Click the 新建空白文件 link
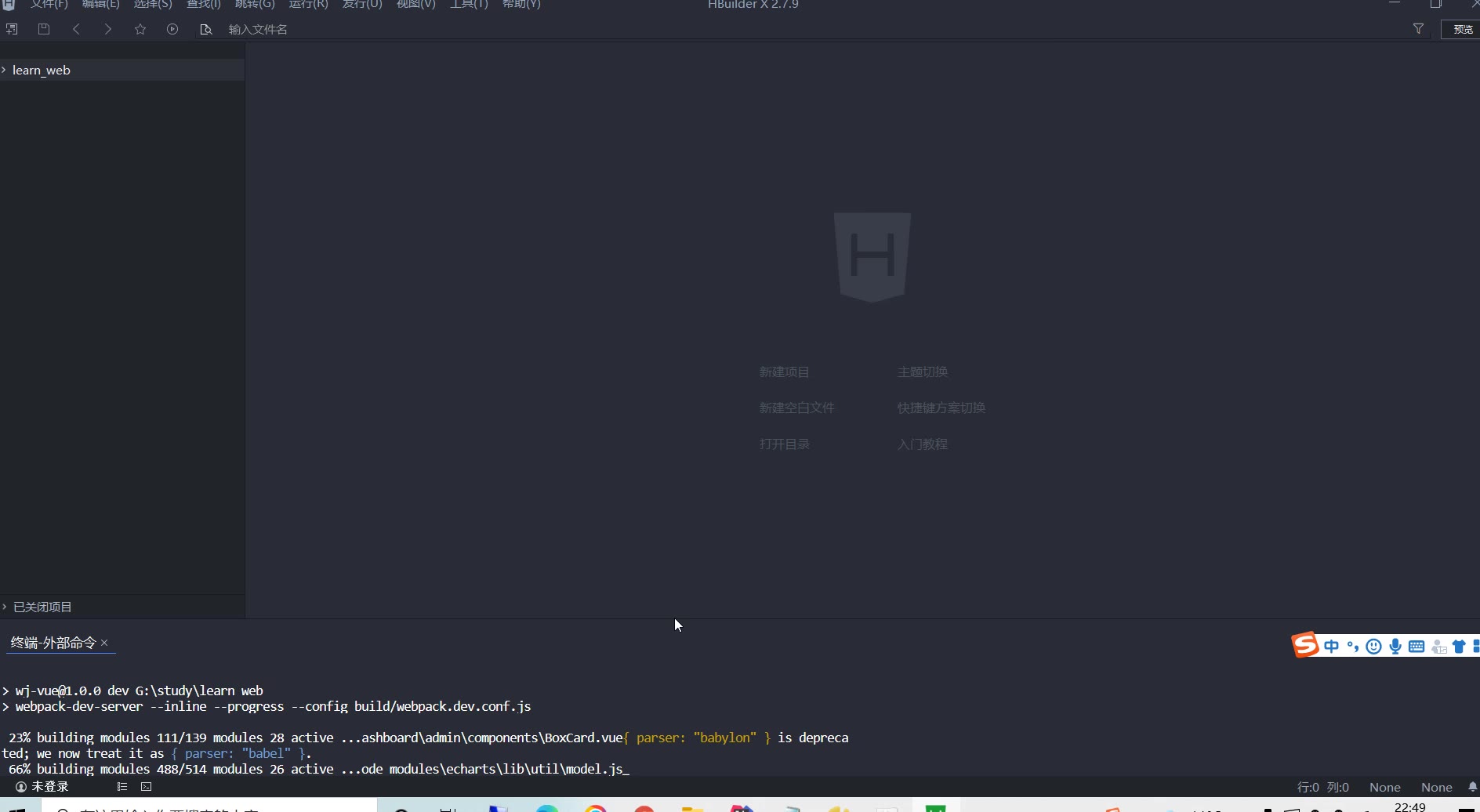1480x812 pixels. click(x=796, y=408)
